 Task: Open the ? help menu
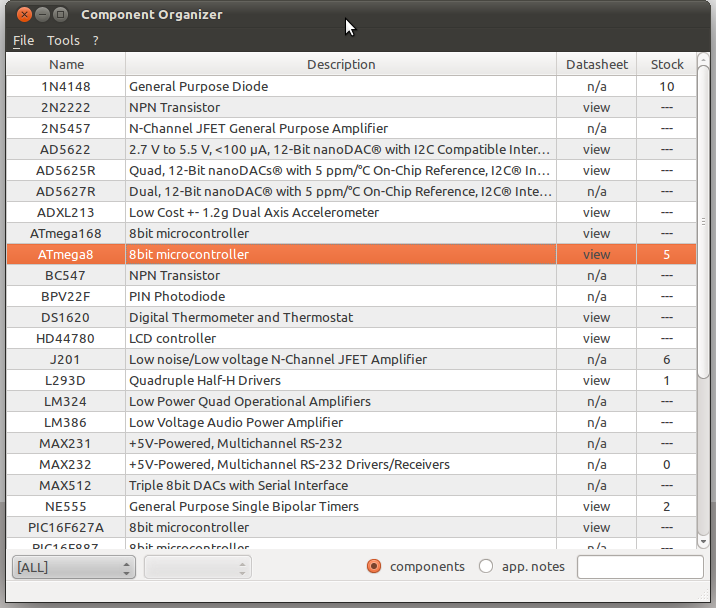point(95,41)
